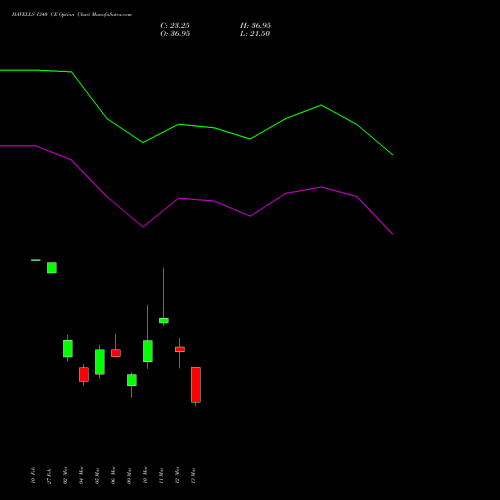Click the 04 Mar date label
Viewport: 500px width, 500px height.
tap(81, 475)
